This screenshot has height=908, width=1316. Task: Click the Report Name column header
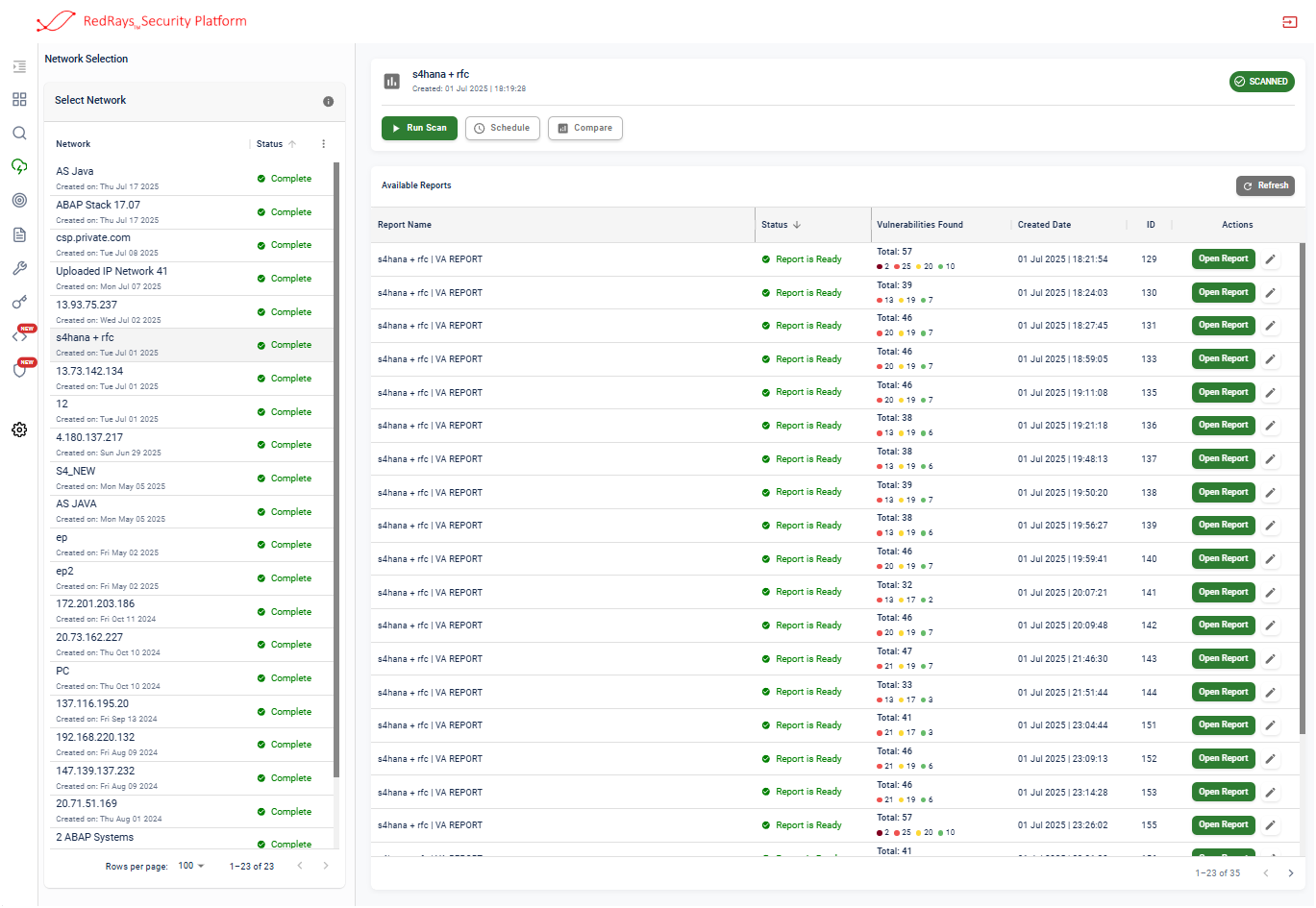pos(405,225)
